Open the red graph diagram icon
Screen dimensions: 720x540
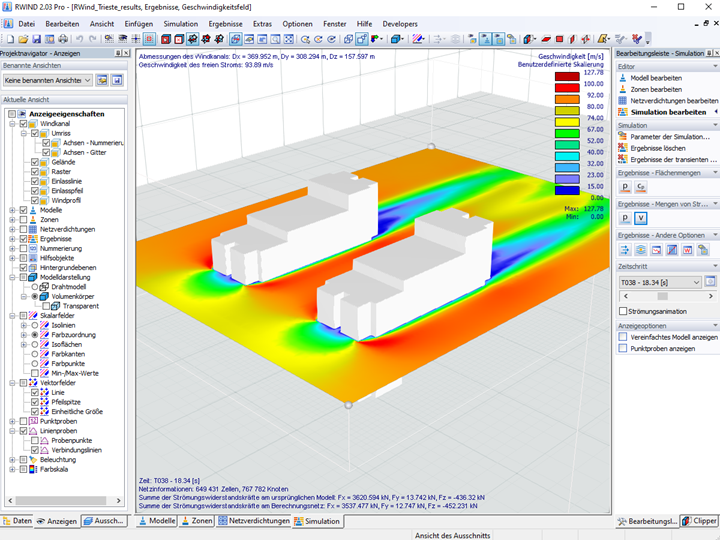click(x=656, y=250)
